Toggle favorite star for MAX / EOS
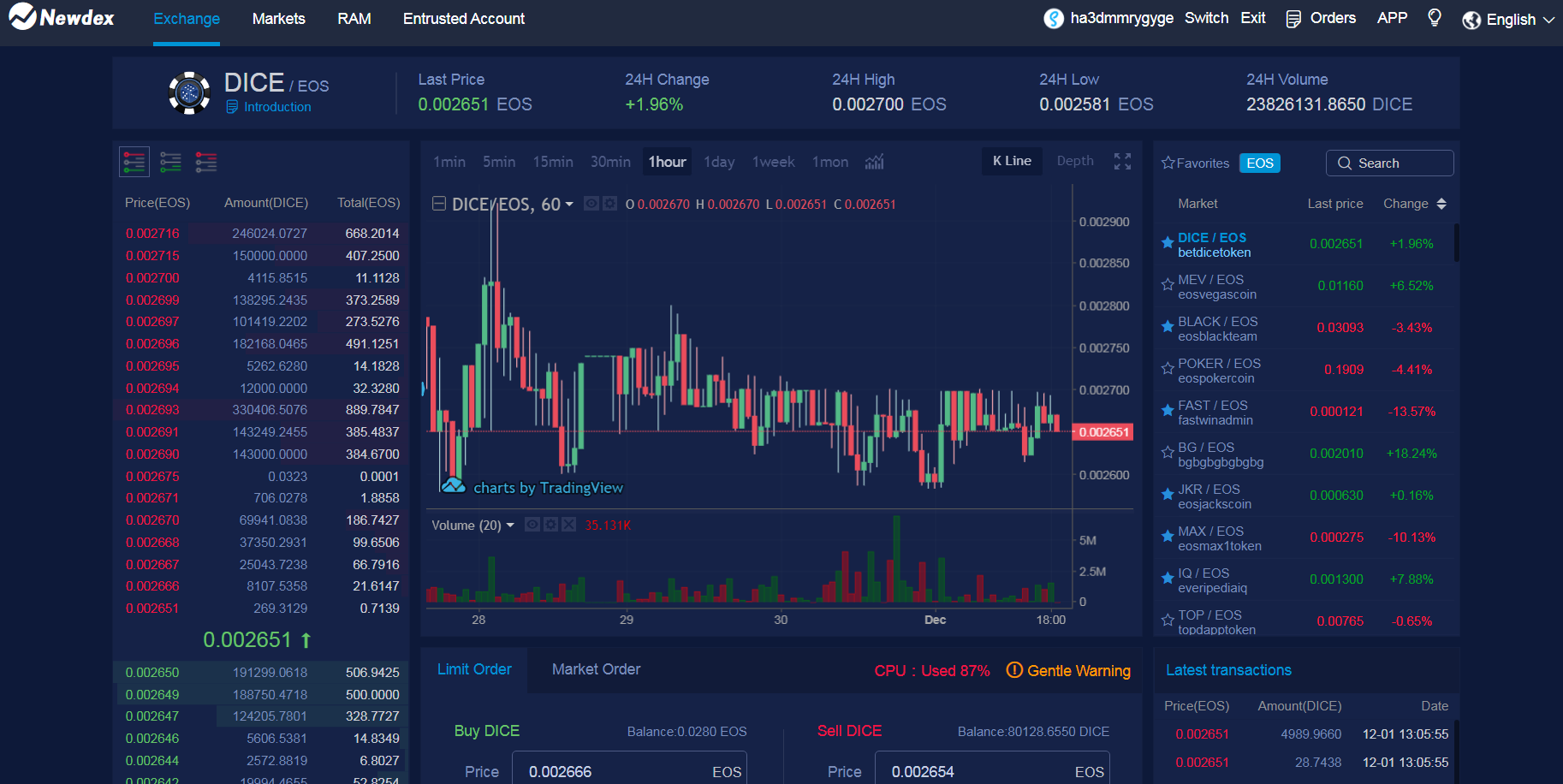 [x=1168, y=537]
